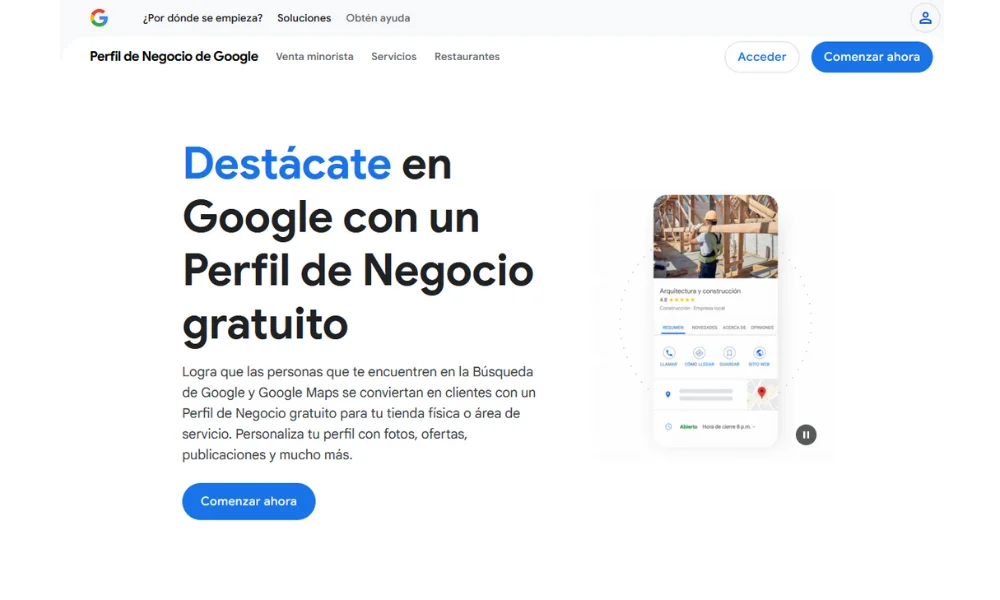Go to Servicios section
Screen dimensions: 1000x600
[x=393, y=56]
